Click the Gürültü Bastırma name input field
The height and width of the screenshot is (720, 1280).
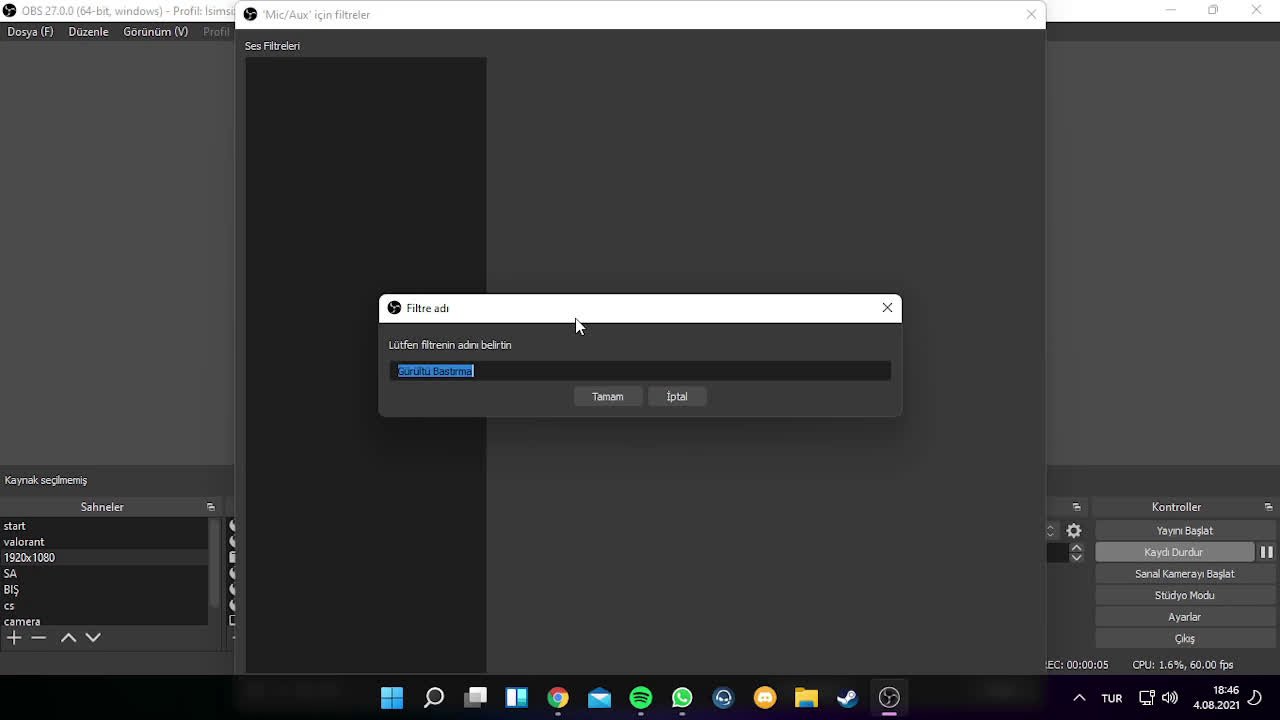pos(640,370)
